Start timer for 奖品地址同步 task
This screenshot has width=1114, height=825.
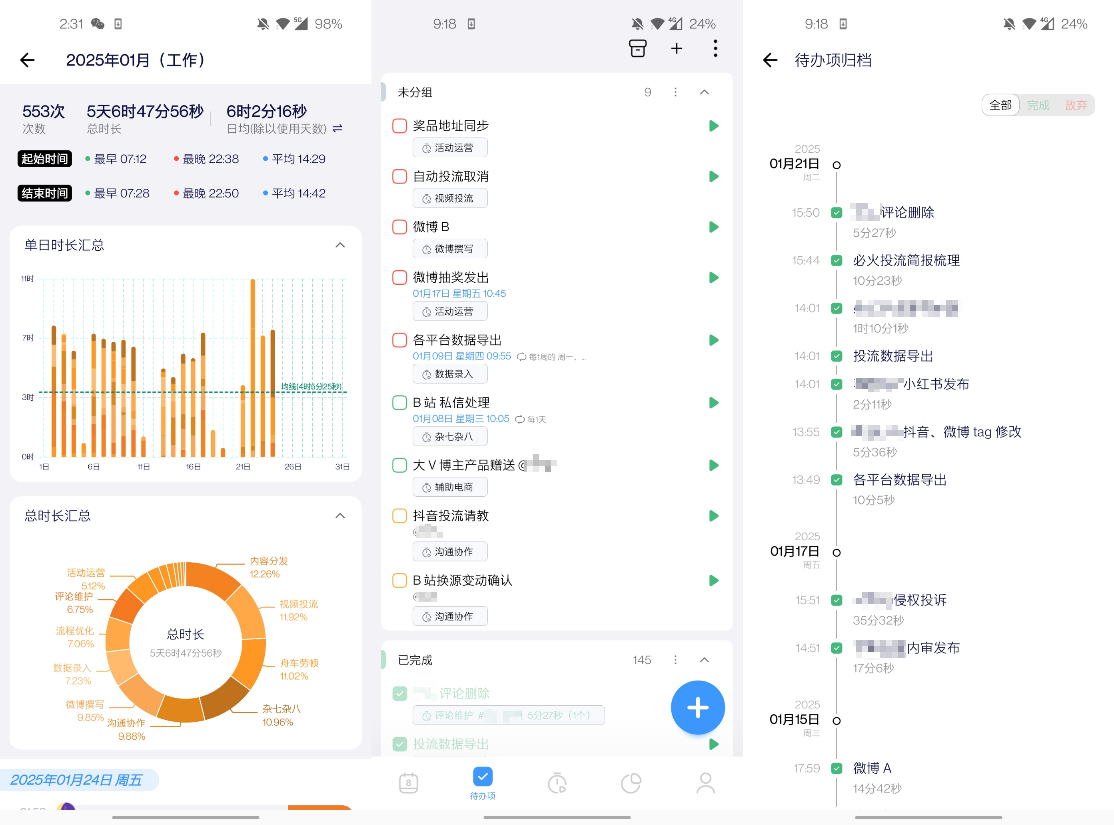point(713,126)
